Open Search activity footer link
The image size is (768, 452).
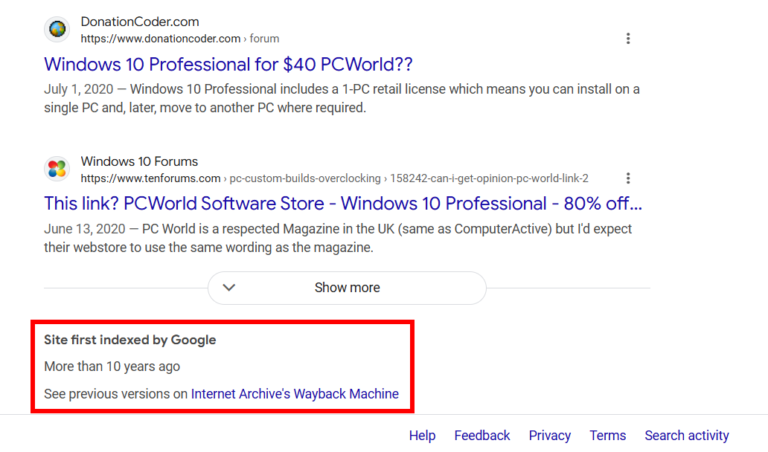click(687, 435)
